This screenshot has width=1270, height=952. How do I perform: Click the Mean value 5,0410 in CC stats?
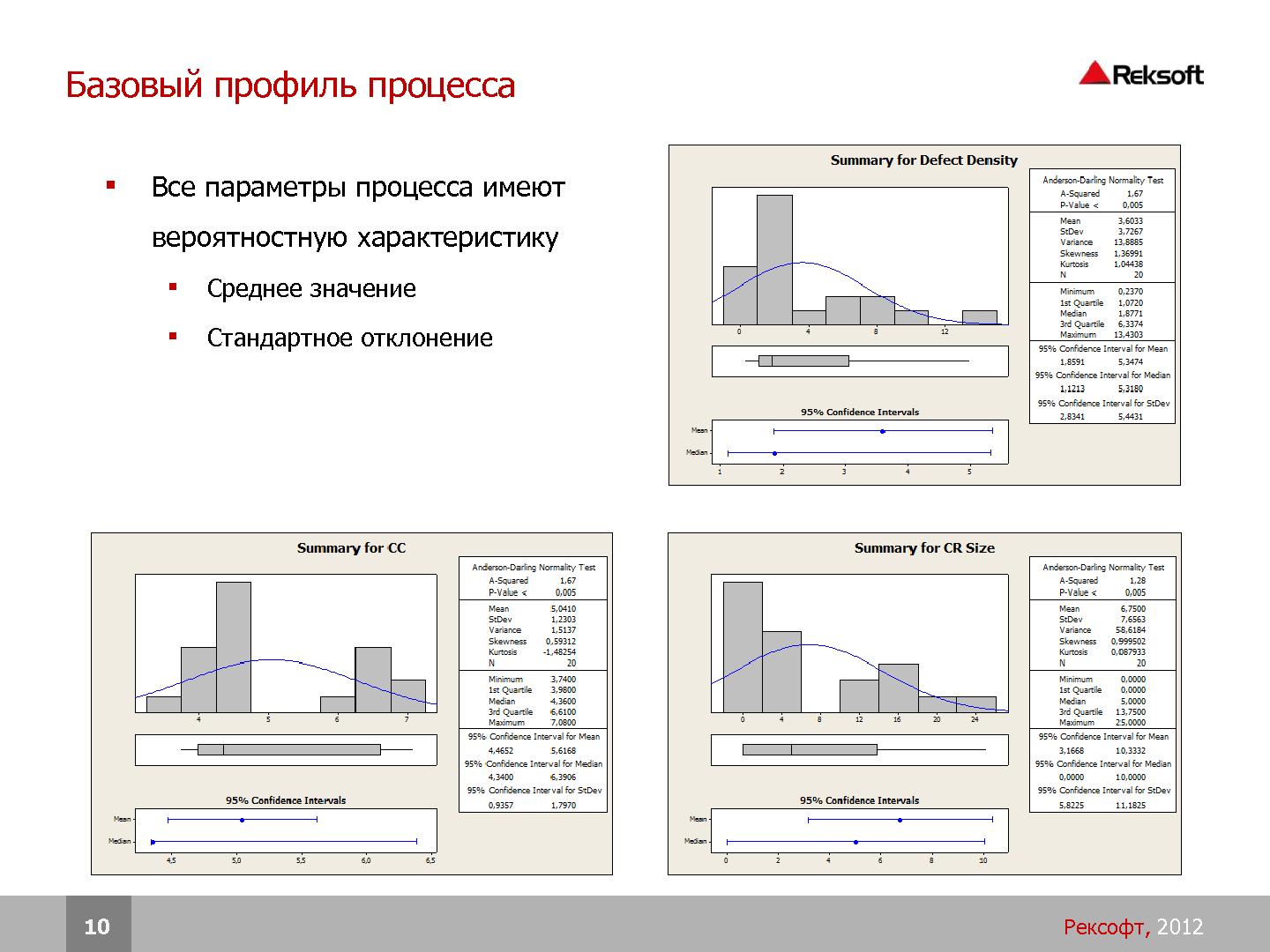click(564, 609)
